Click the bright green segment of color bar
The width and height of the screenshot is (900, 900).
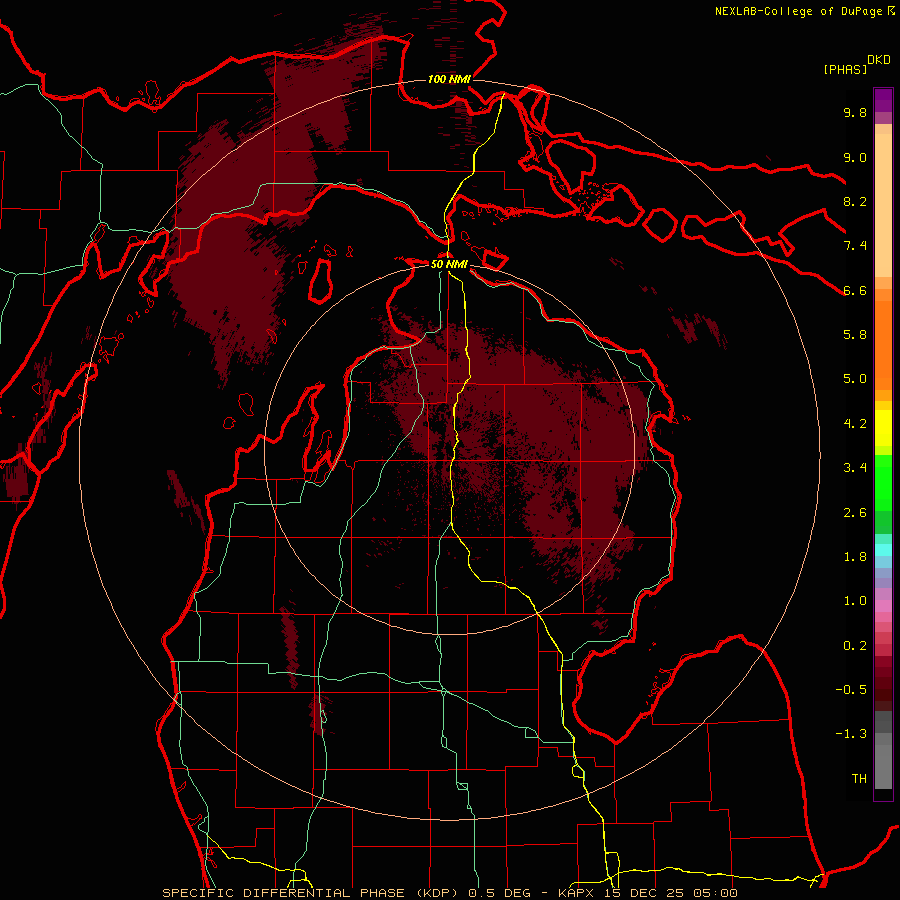click(x=883, y=483)
